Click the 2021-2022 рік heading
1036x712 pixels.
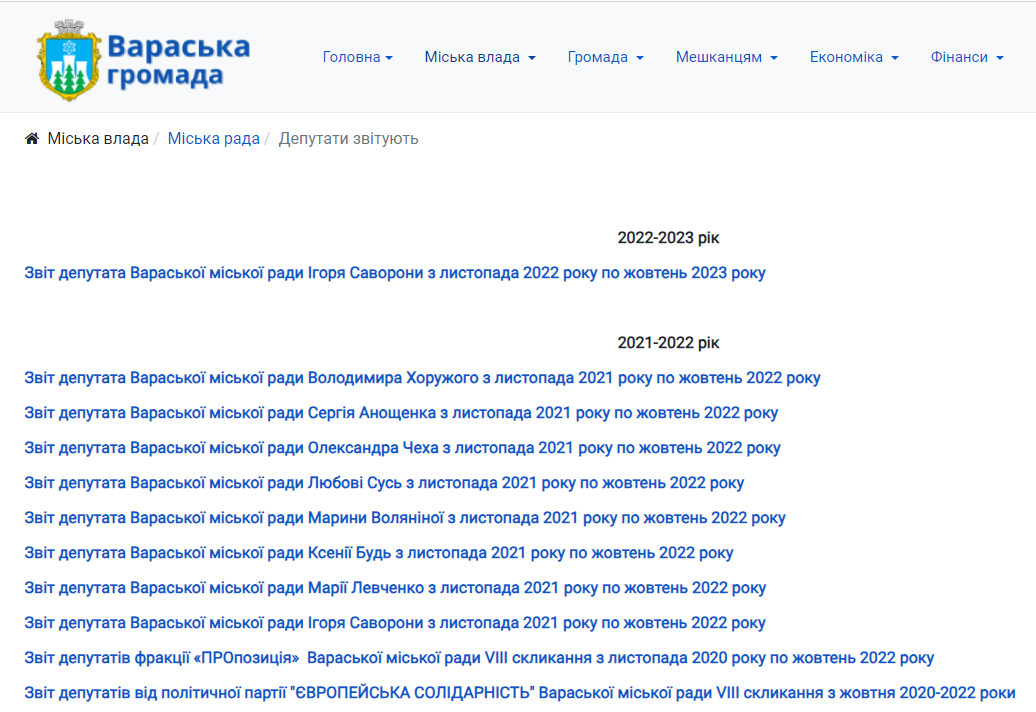coord(668,343)
